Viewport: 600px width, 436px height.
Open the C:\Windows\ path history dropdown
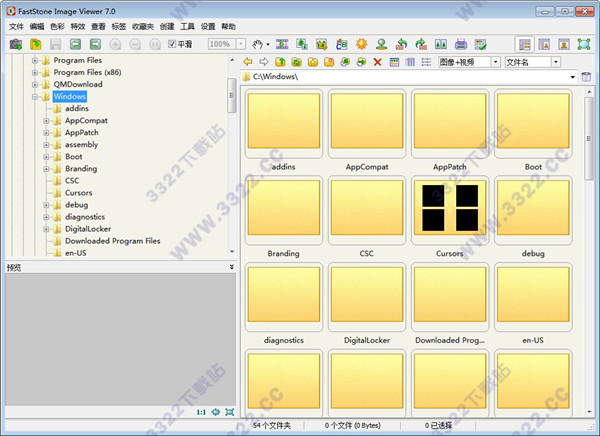(572, 77)
